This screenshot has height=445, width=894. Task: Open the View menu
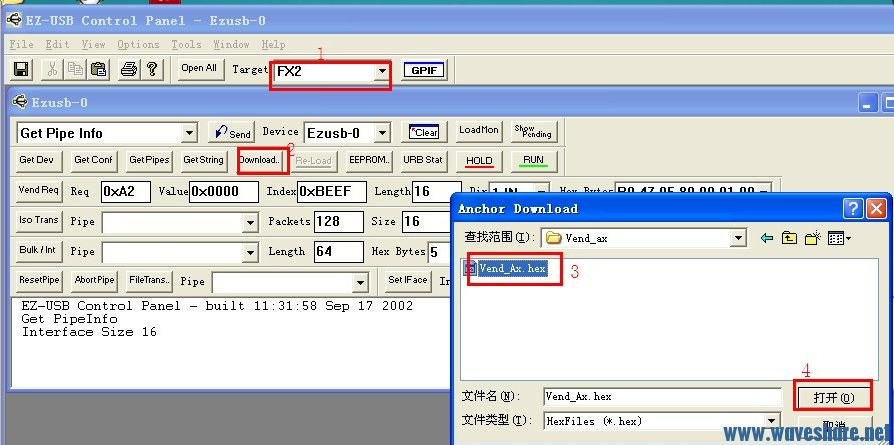point(93,44)
